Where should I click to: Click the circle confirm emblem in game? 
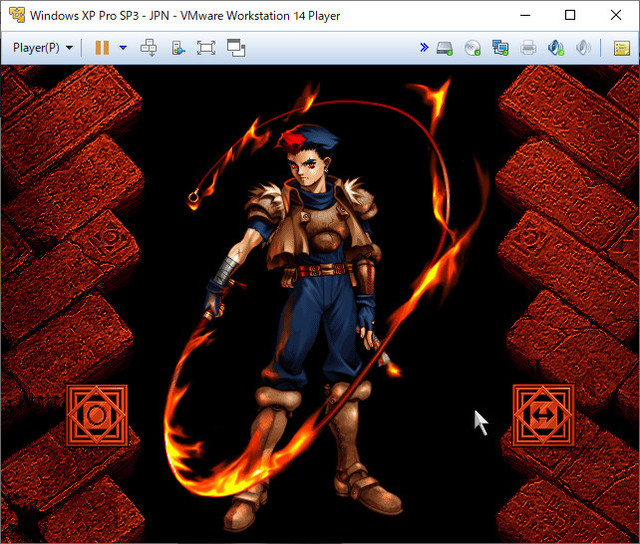point(97,415)
